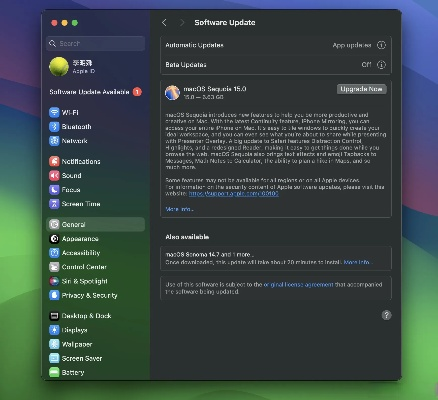The width and height of the screenshot is (438, 400).
Task: Select Control Center label in sidebar
Action: coord(84,267)
